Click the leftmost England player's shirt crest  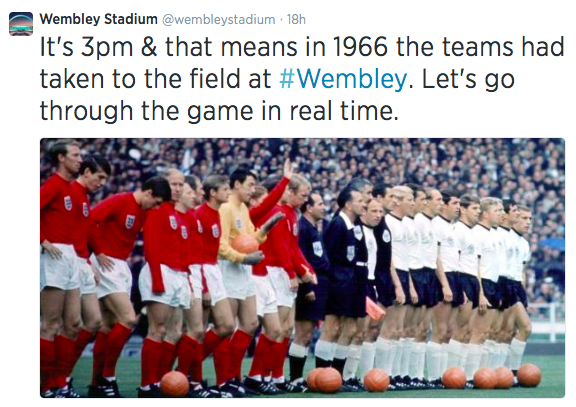coord(68,203)
